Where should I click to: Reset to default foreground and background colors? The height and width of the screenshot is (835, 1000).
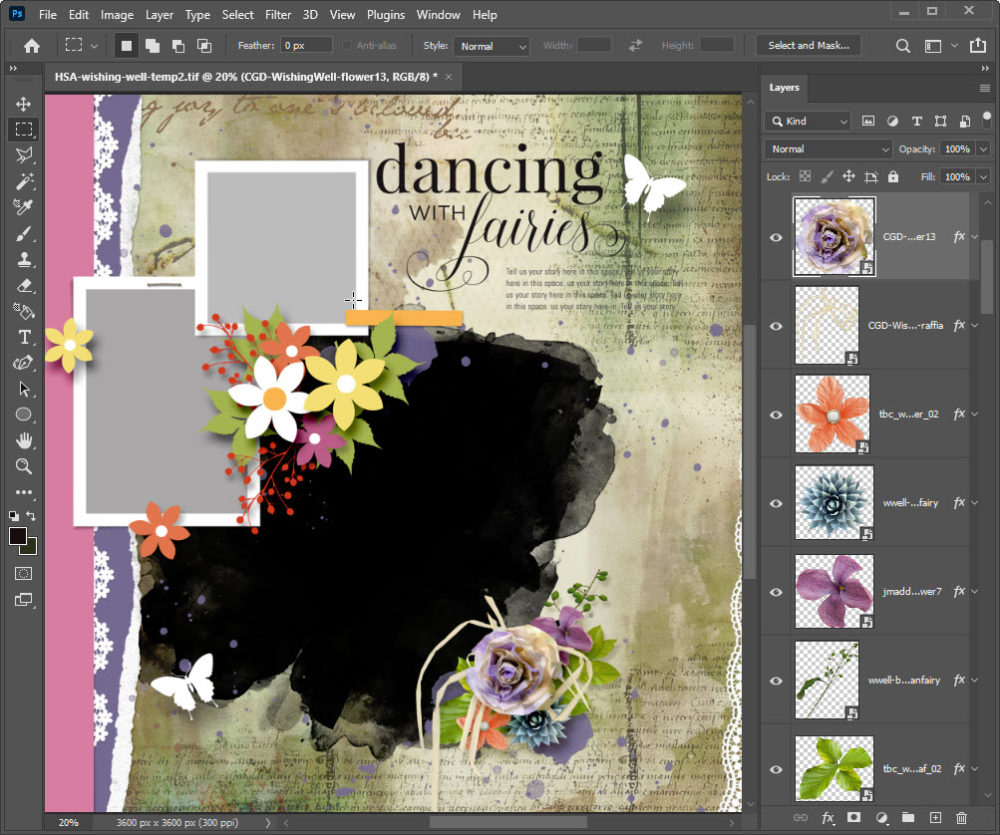13,515
